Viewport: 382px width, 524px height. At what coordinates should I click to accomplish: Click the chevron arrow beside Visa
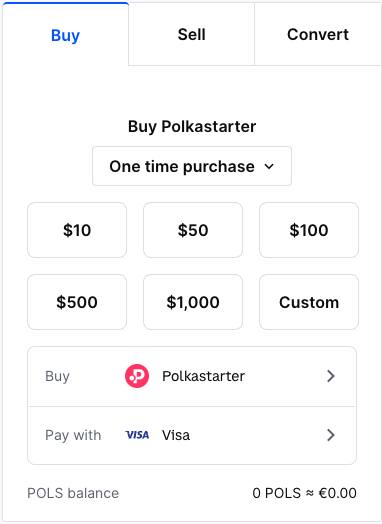tap(331, 435)
